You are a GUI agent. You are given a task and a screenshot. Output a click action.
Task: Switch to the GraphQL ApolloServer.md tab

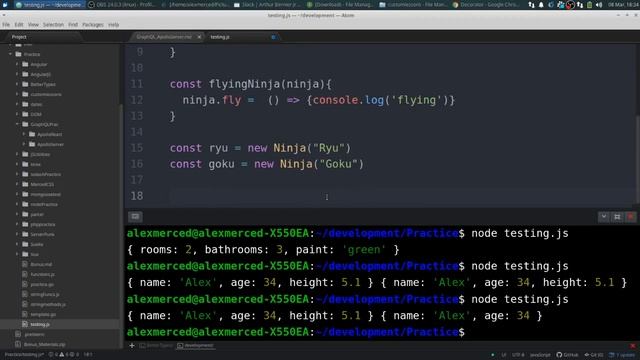click(164, 37)
